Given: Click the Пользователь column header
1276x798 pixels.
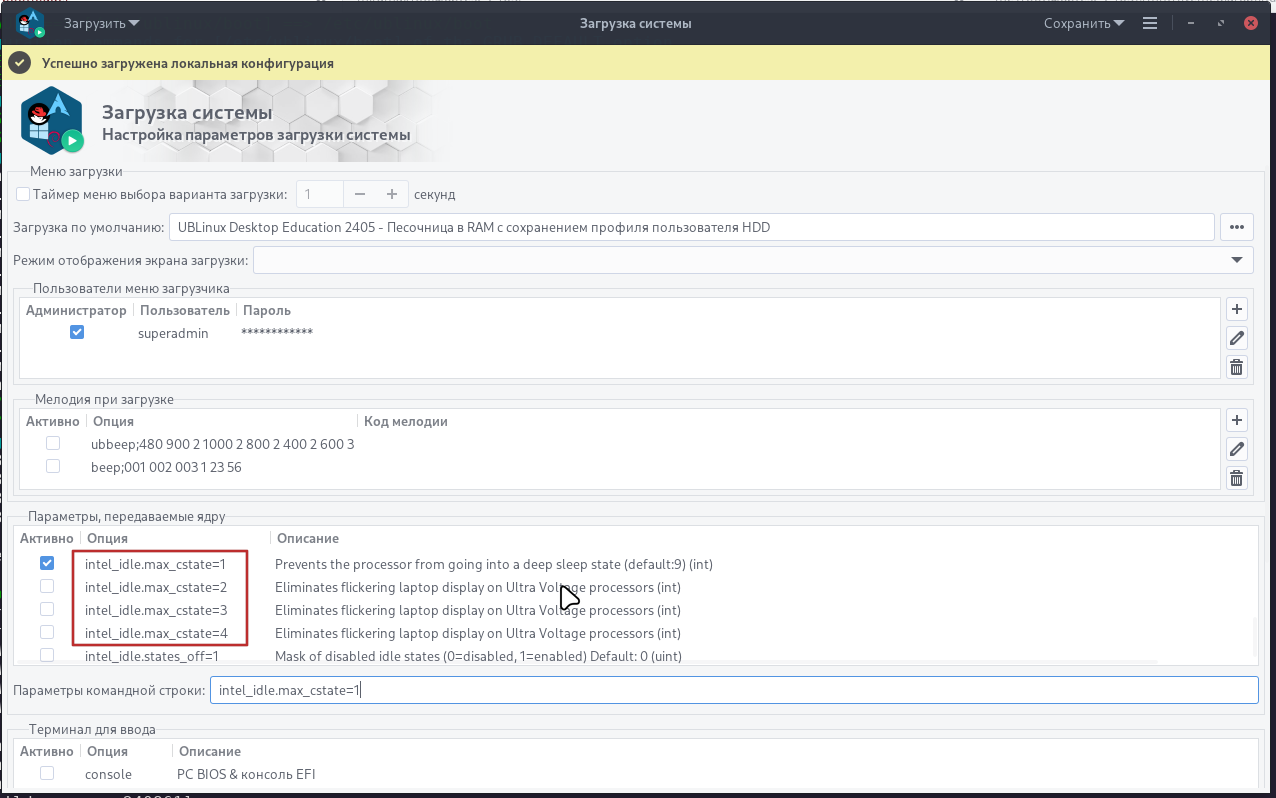Looking at the screenshot, I should tap(185, 310).
